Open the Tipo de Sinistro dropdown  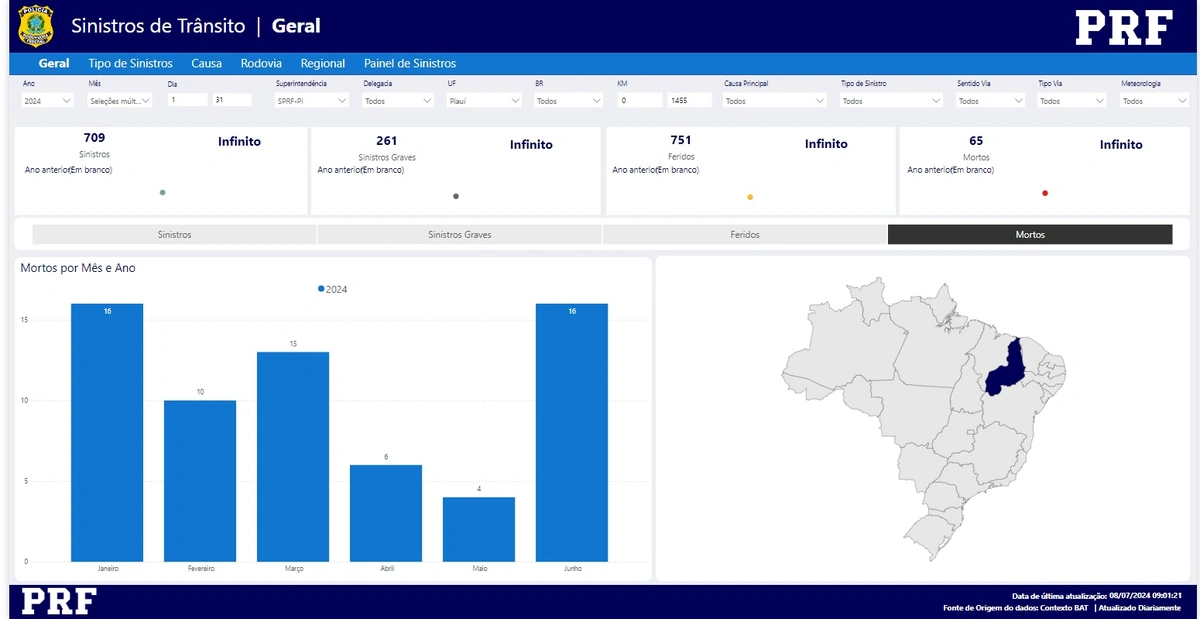click(x=891, y=101)
